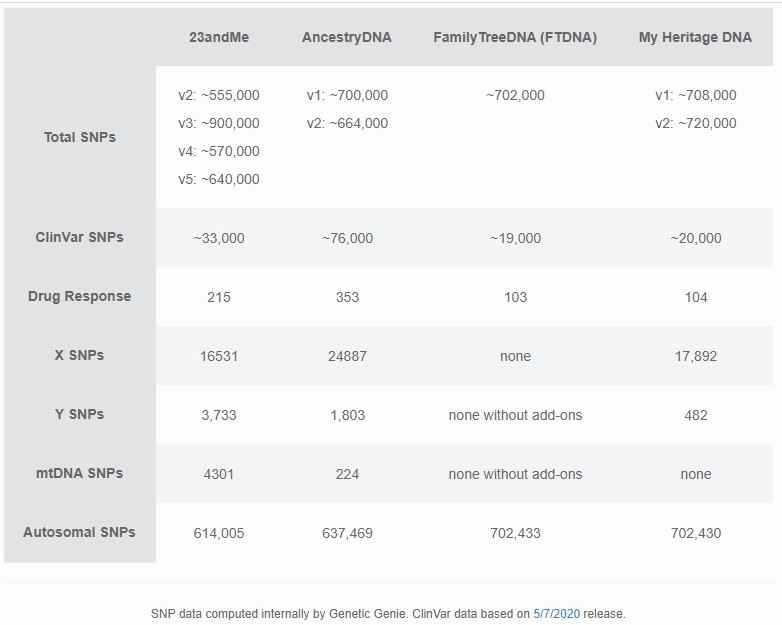
Task: Click the Y SNPs row label
Action: pos(79,414)
